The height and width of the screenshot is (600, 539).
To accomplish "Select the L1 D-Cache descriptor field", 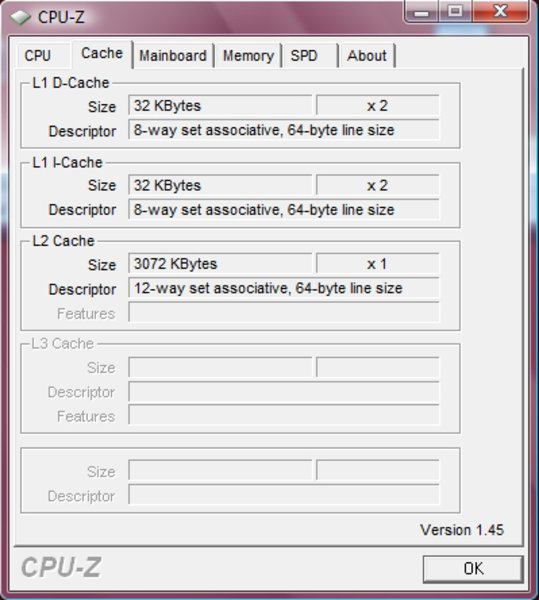I will pyautogui.click(x=284, y=130).
